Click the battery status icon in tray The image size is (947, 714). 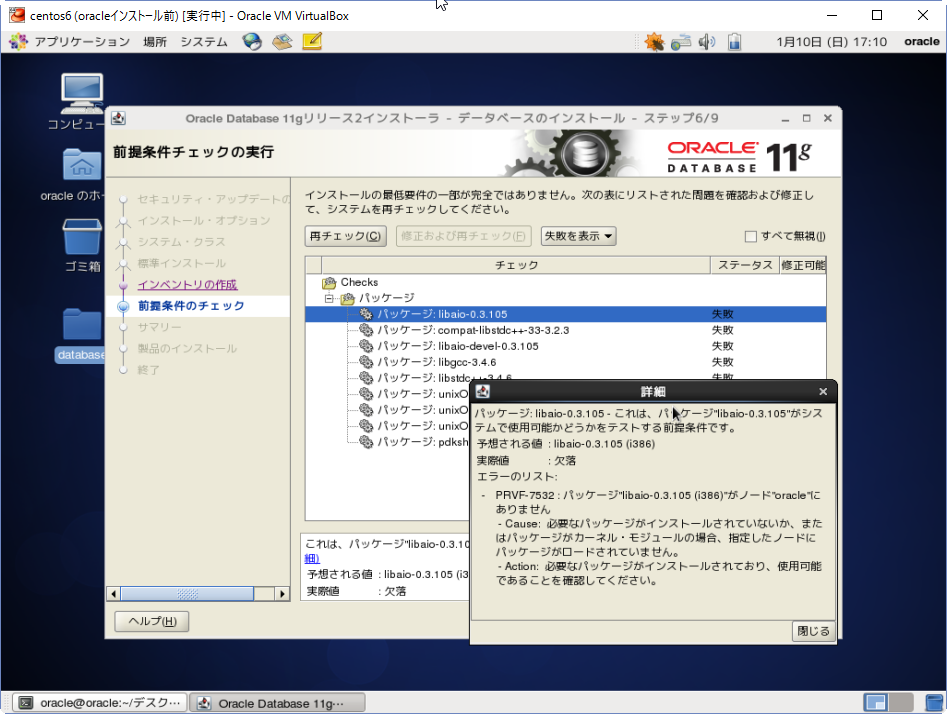click(735, 41)
